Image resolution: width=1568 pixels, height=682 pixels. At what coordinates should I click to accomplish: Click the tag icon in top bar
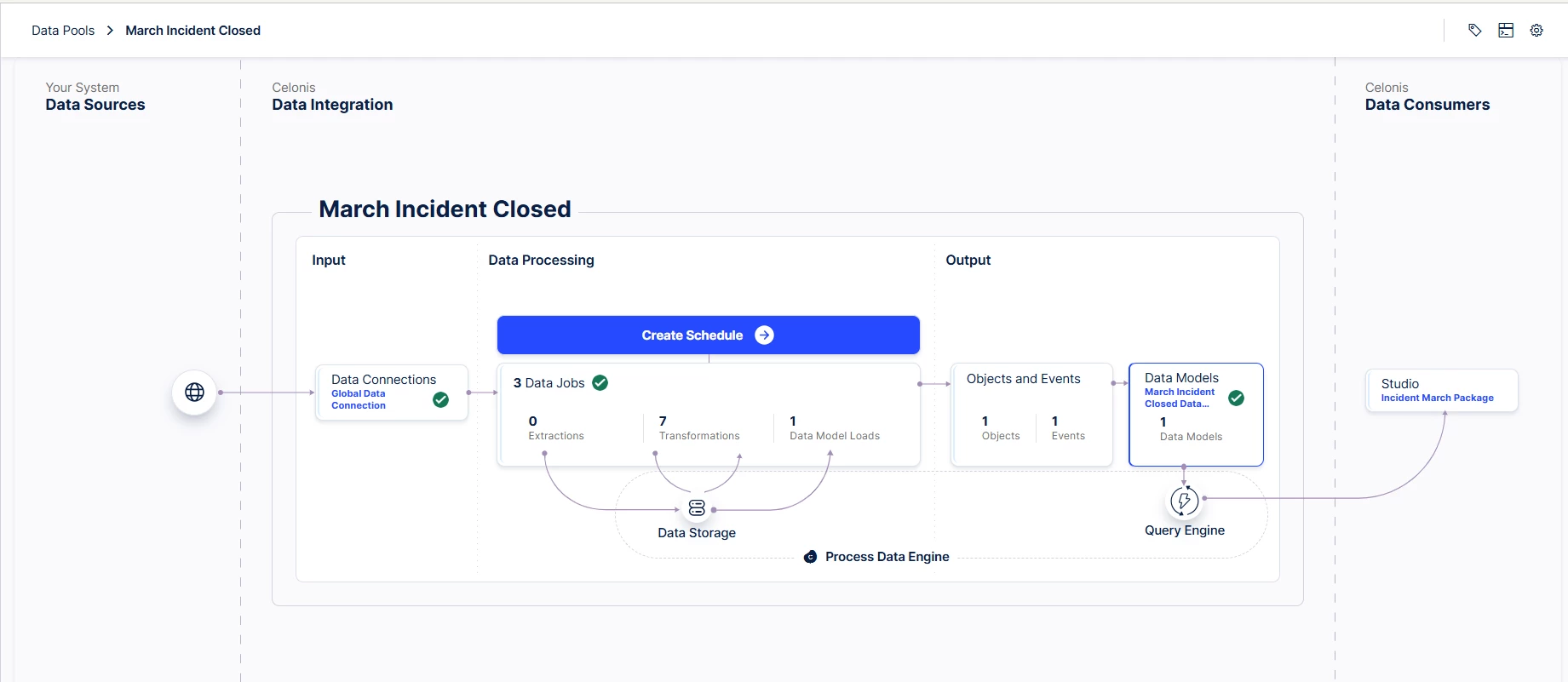(x=1475, y=31)
